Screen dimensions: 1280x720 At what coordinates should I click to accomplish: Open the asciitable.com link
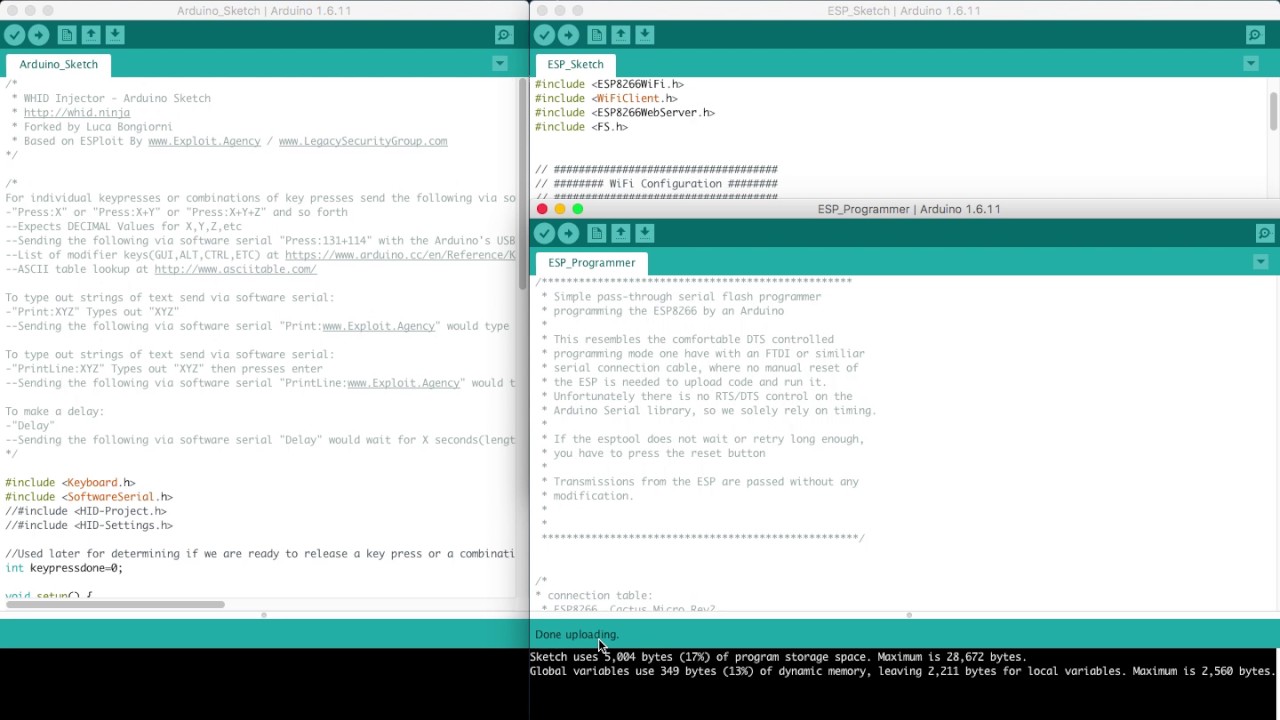click(235, 269)
